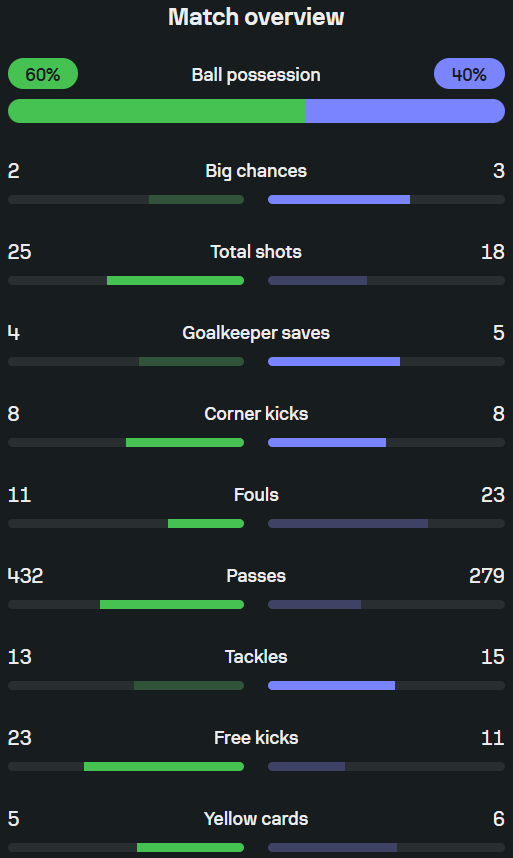This screenshot has height=858, width=513.
Task: Select the Big chances stat label
Action: click(x=256, y=171)
